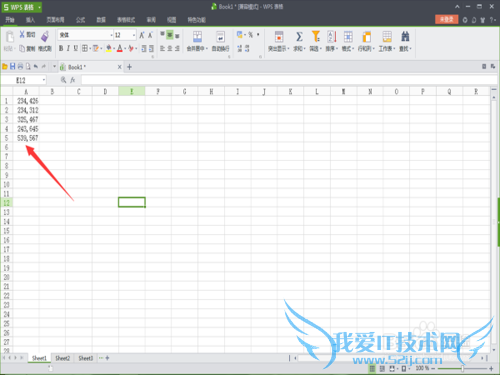Expand quick access toolbar dropdown arrow

(x=54, y=67)
